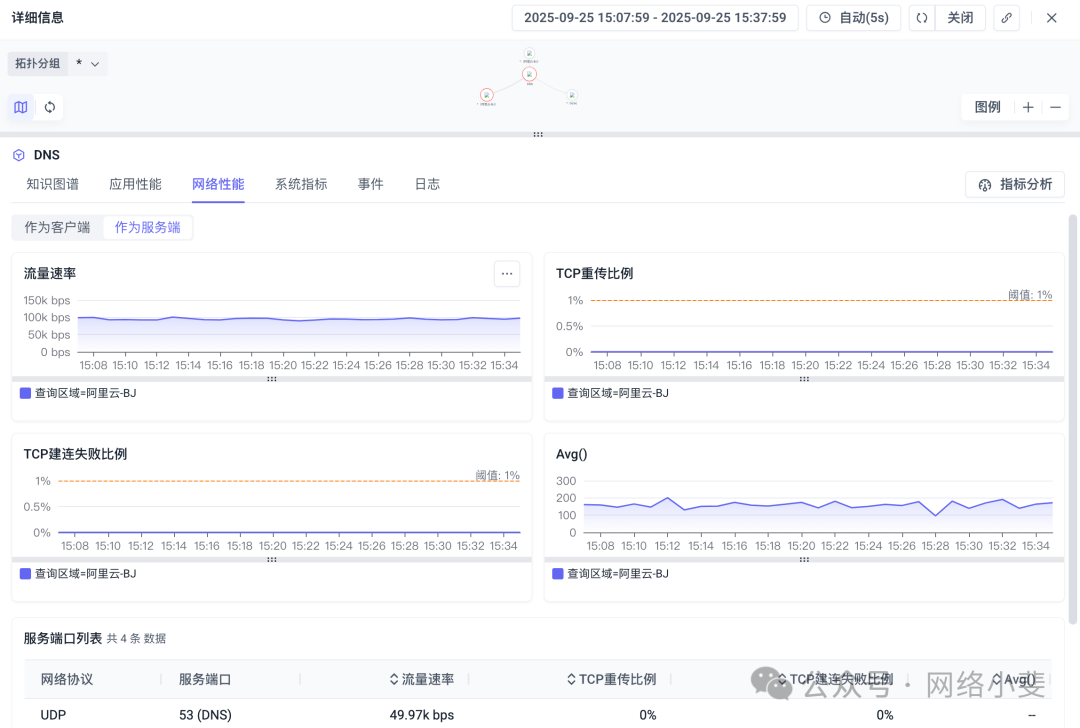Toggle 关闭 for auto refresh

click(960, 17)
